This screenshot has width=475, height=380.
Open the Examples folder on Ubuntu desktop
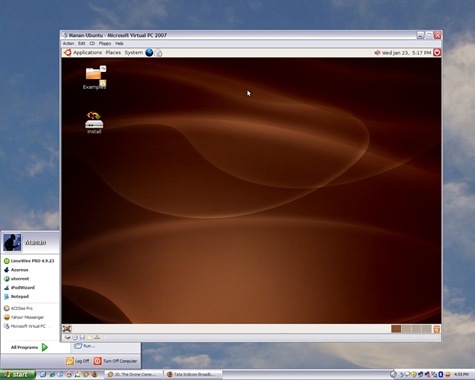tap(95, 78)
